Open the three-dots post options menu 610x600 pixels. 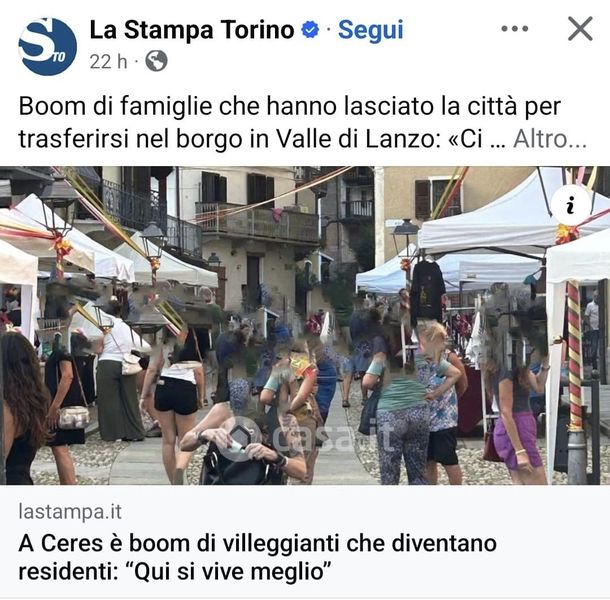515,28
